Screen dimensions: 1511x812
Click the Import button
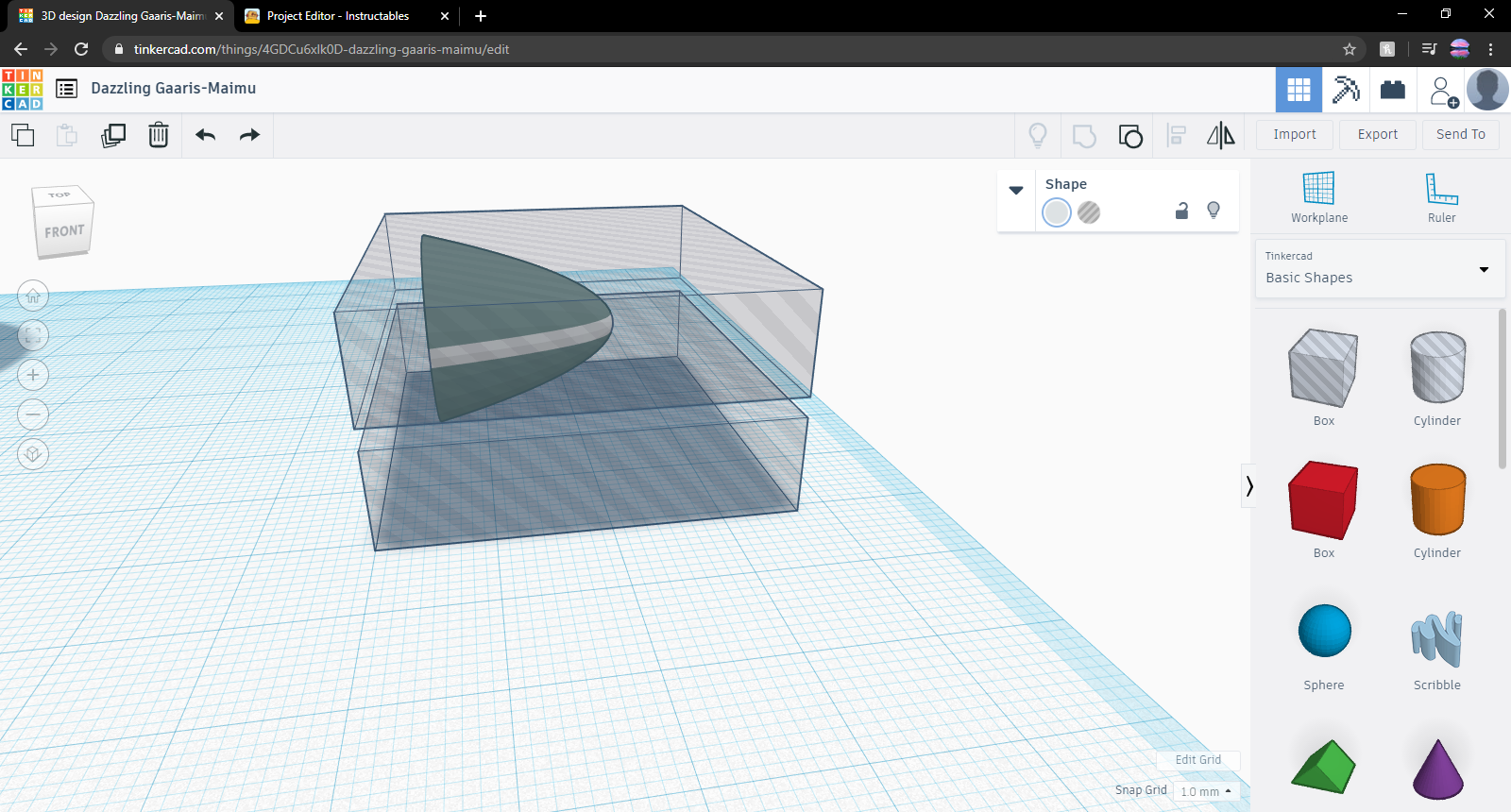pyautogui.click(x=1295, y=135)
